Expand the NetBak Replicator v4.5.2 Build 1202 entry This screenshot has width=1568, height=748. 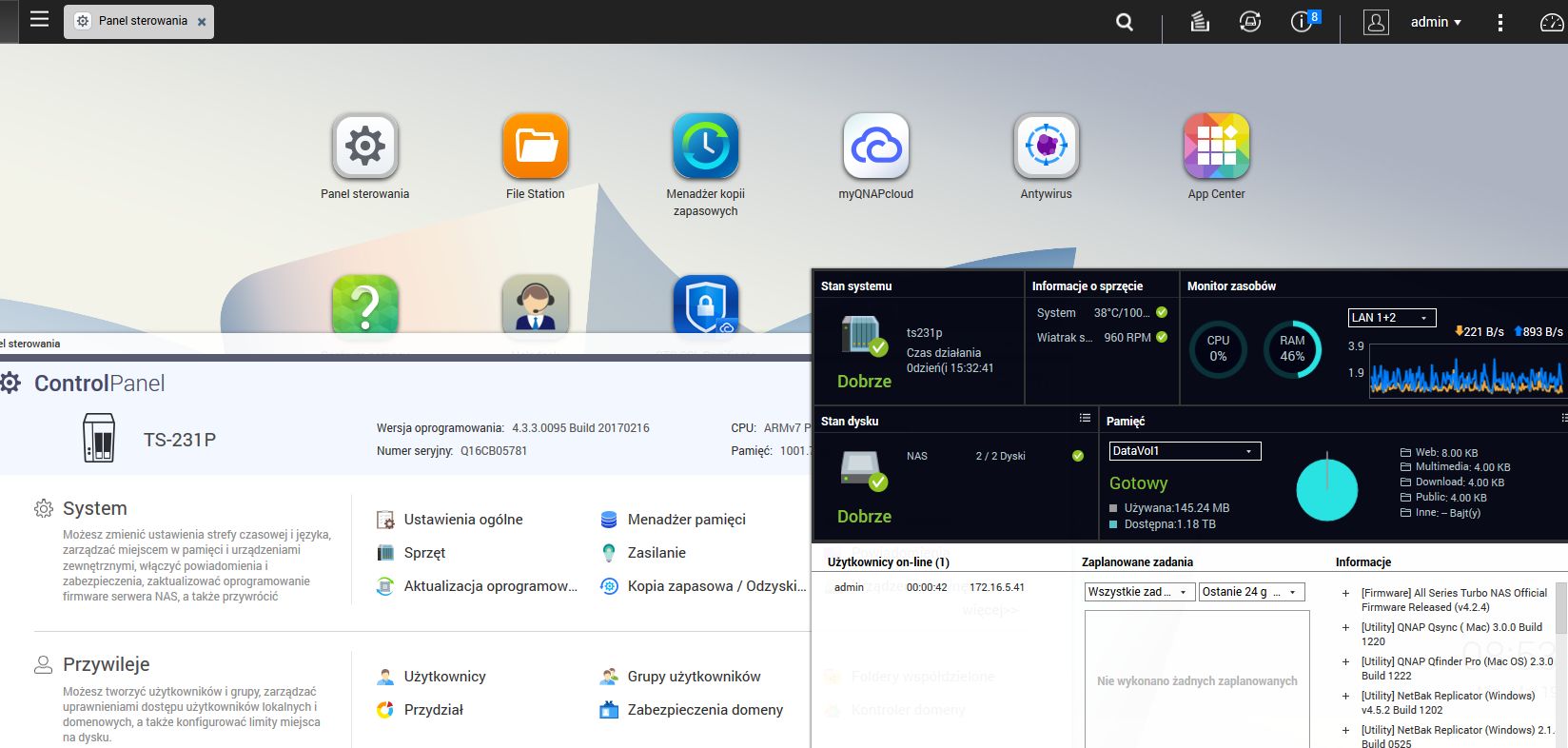(1346, 696)
